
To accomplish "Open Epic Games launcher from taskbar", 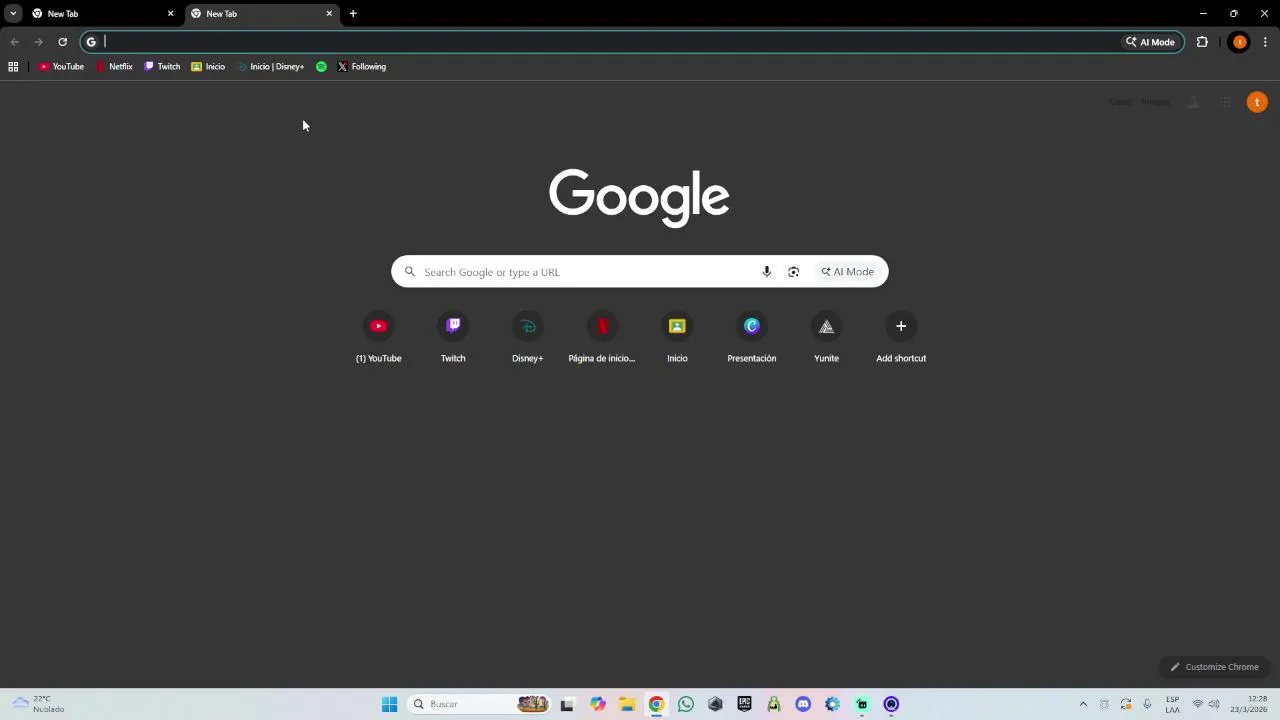I will click(x=744, y=704).
